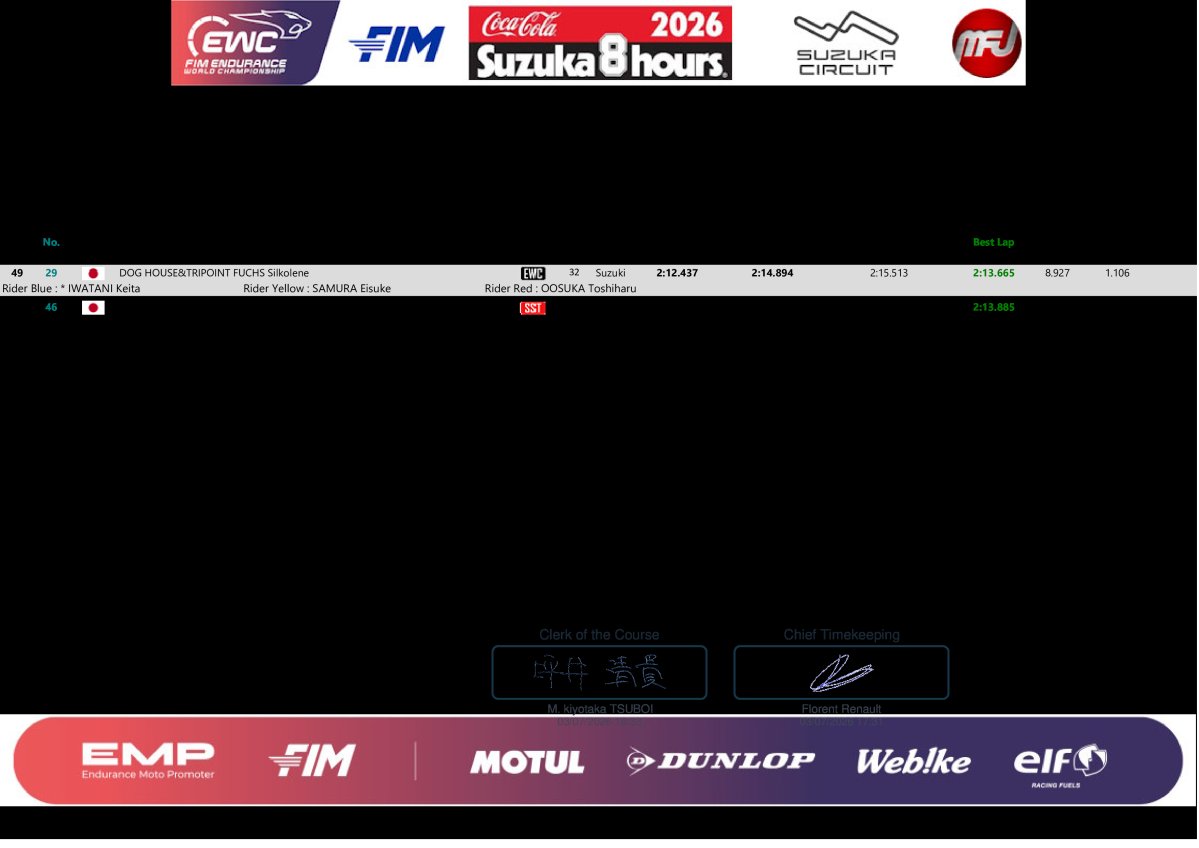Click the Webike sponsor logo

point(914,762)
